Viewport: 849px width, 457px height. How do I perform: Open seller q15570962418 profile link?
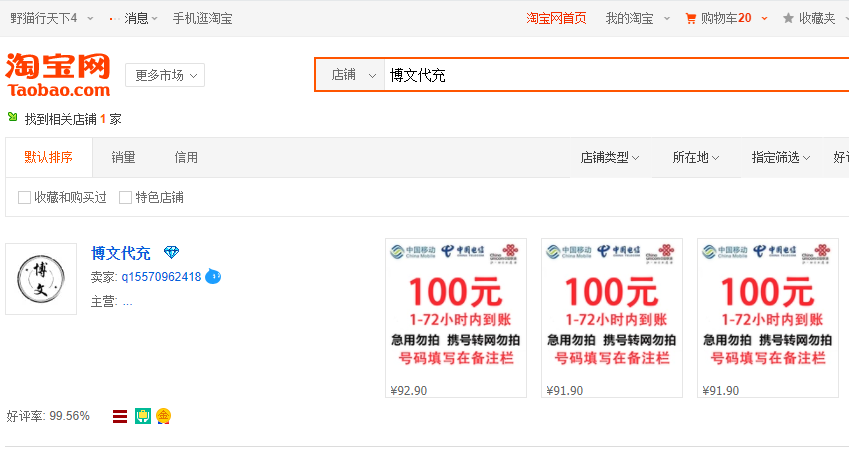pyautogui.click(x=161, y=277)
